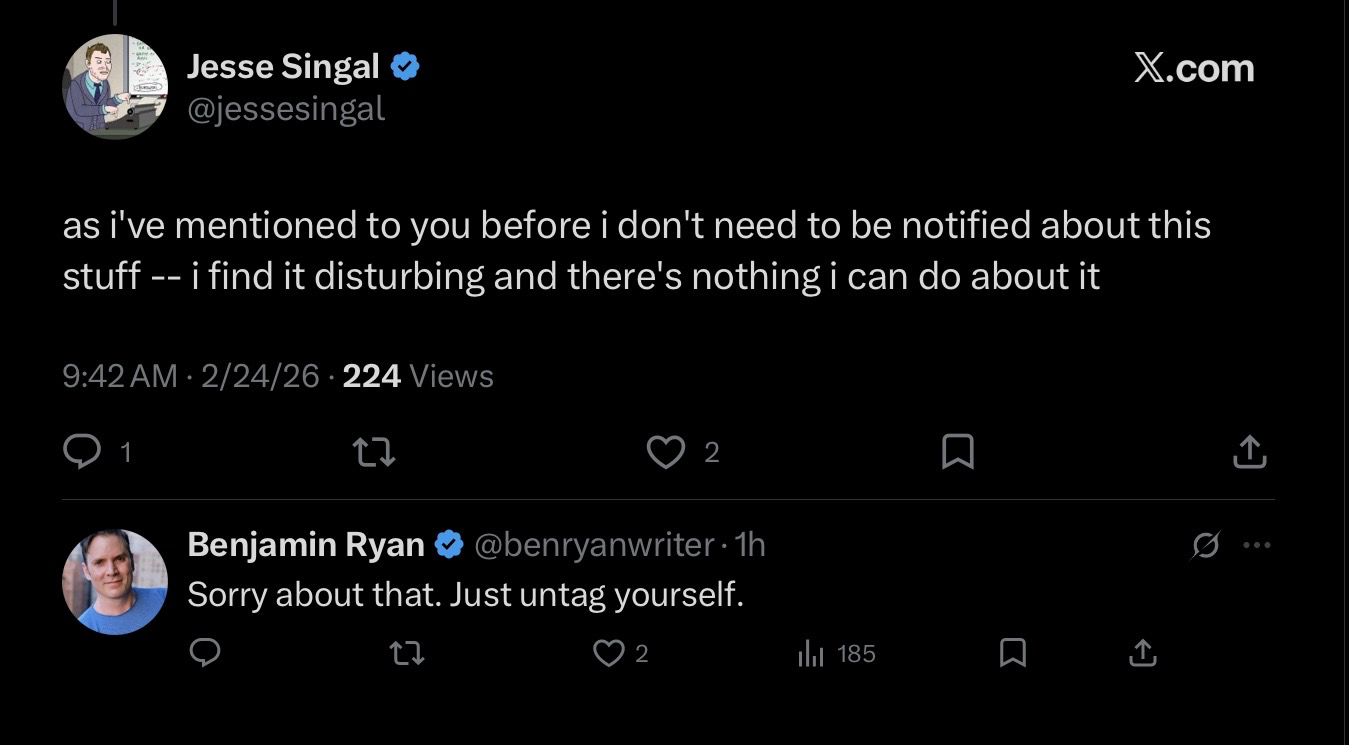Click the Jesse Singal display name
Viewport: 1349px width, 745px height.
283,67
